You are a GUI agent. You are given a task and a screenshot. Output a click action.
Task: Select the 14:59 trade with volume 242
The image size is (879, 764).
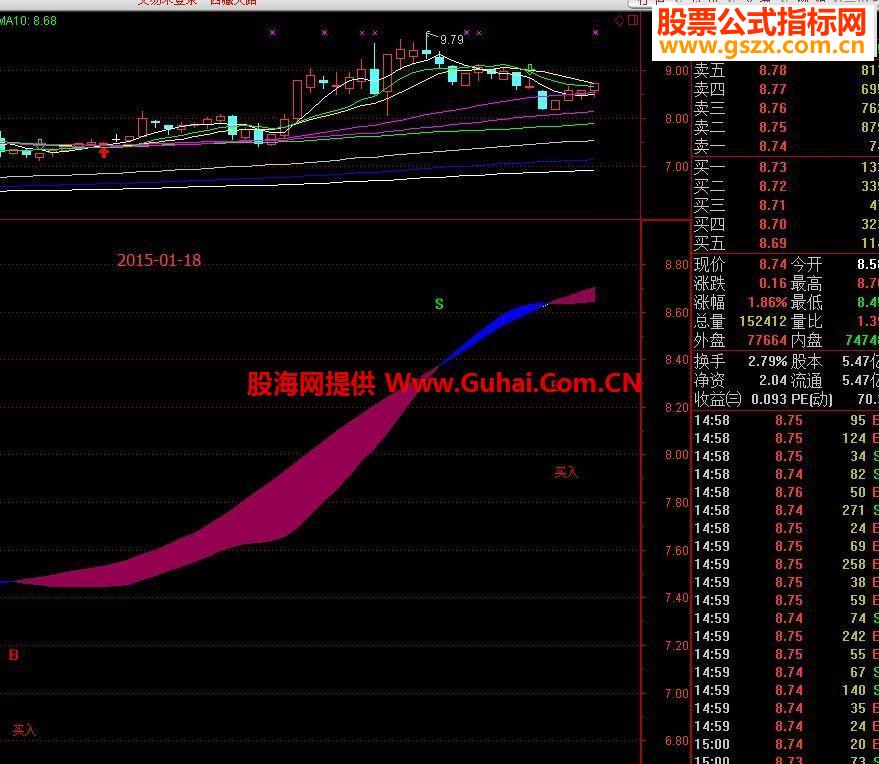pyautogui.click(x=785, y=636)
